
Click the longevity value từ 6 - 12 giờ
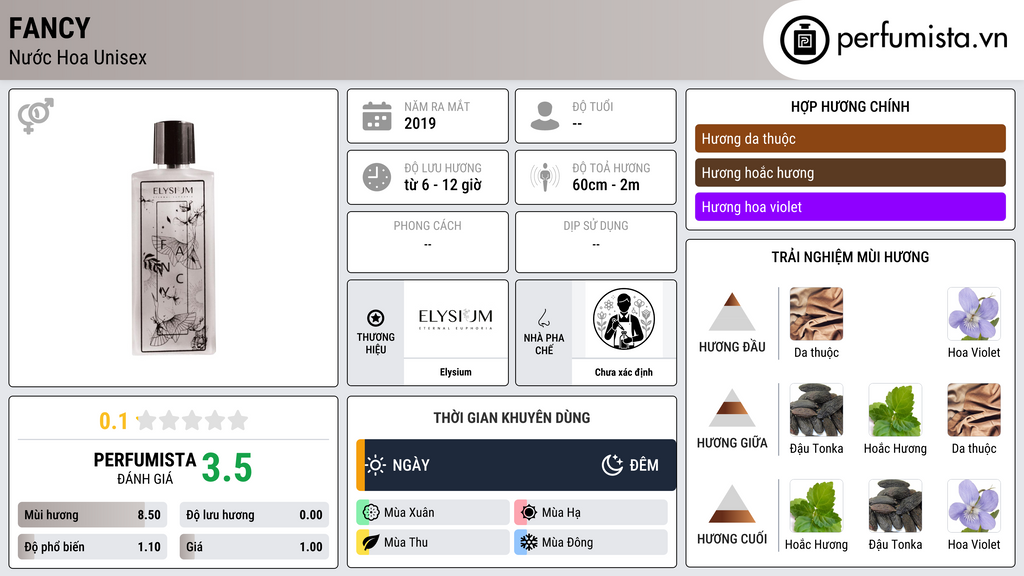pos(443,185)
